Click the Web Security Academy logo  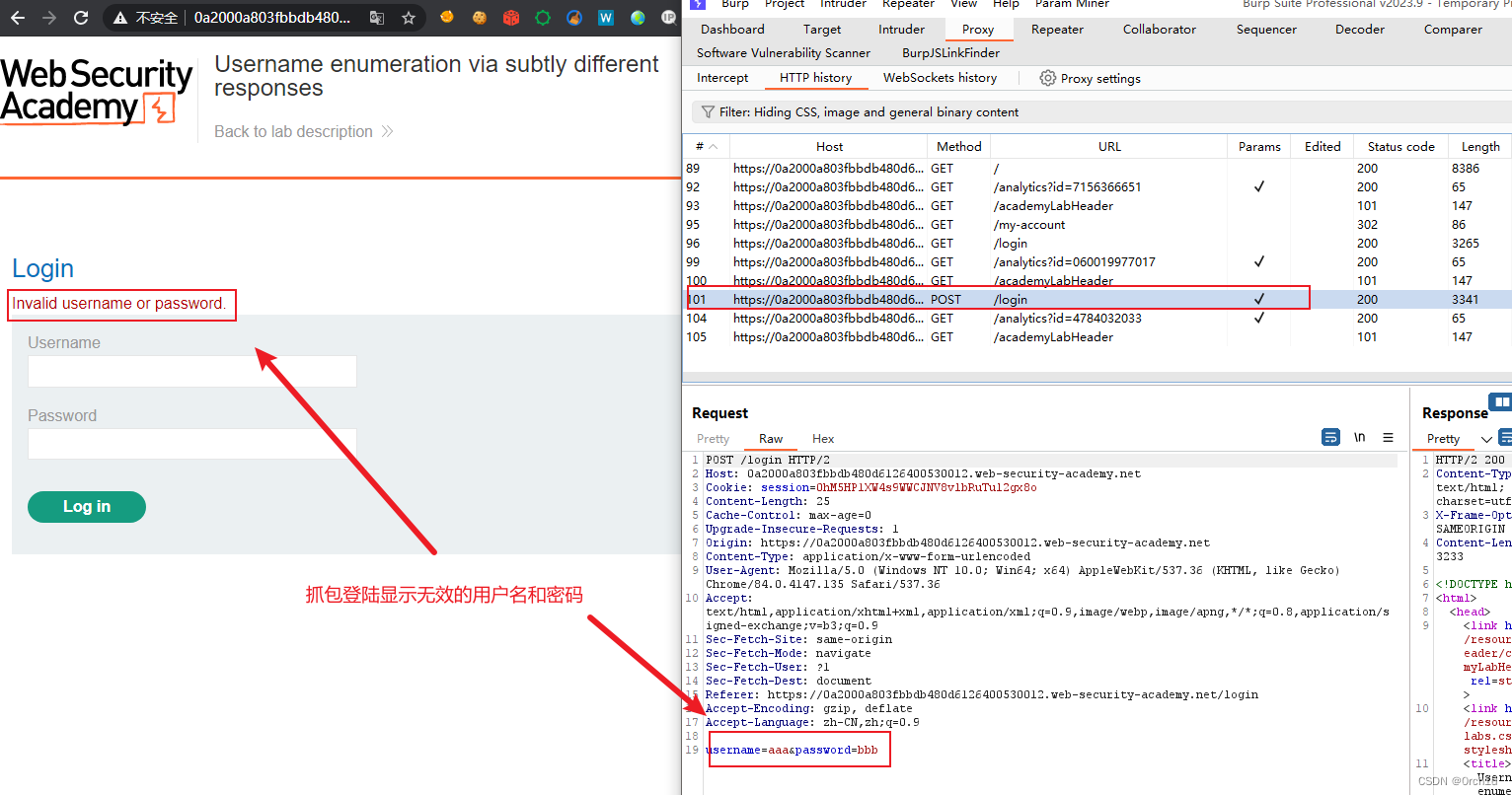[x=97, y=92]
